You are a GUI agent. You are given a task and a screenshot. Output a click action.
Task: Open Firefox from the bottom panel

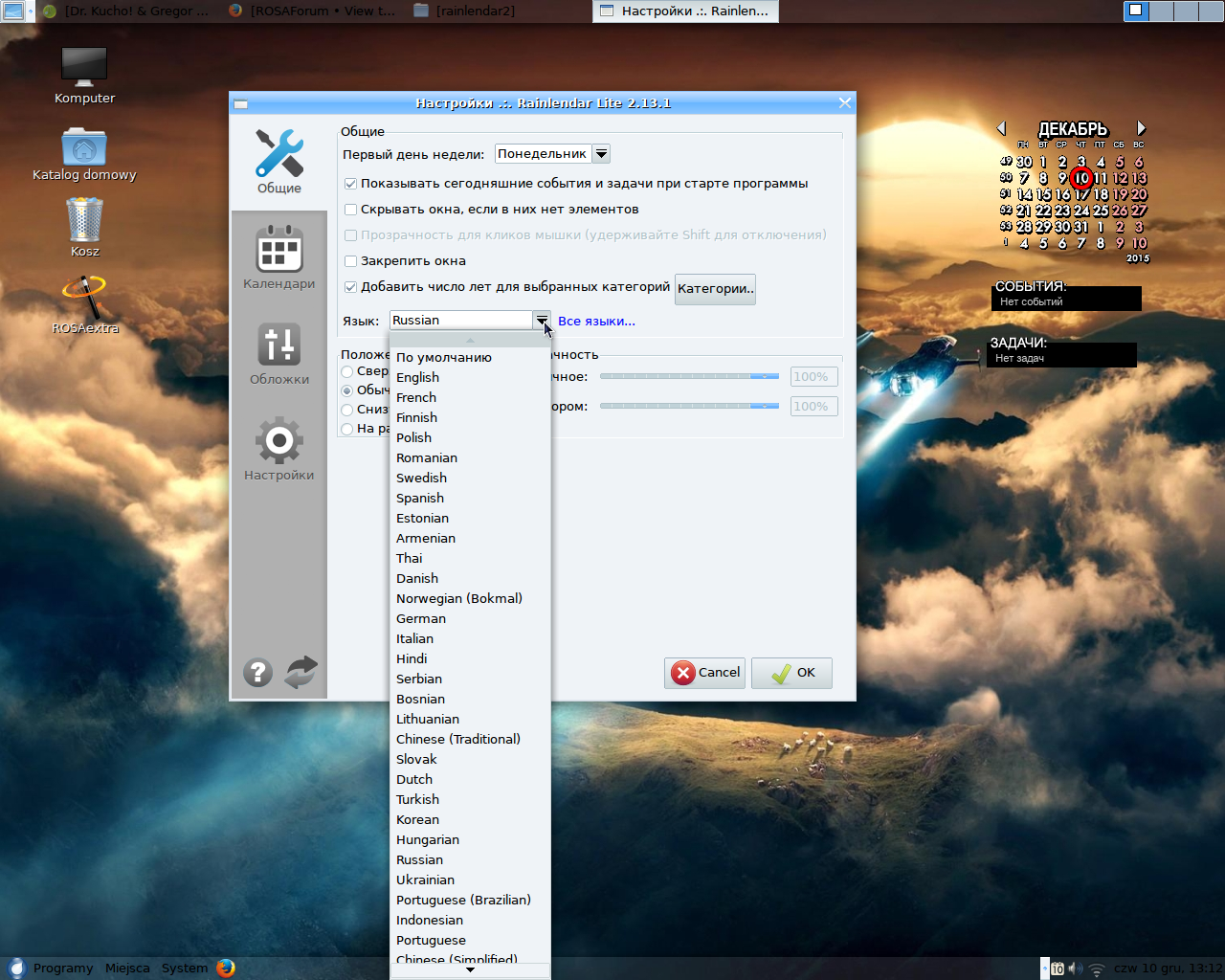(x=226, y=968)
